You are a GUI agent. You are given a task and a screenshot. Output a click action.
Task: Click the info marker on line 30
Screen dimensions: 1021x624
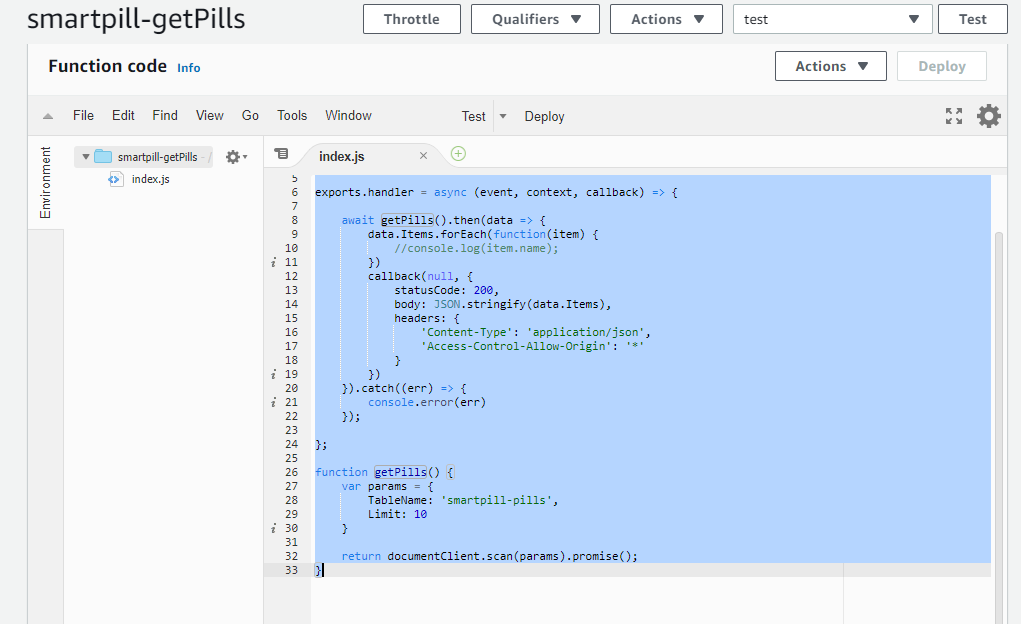pos(273,528)
